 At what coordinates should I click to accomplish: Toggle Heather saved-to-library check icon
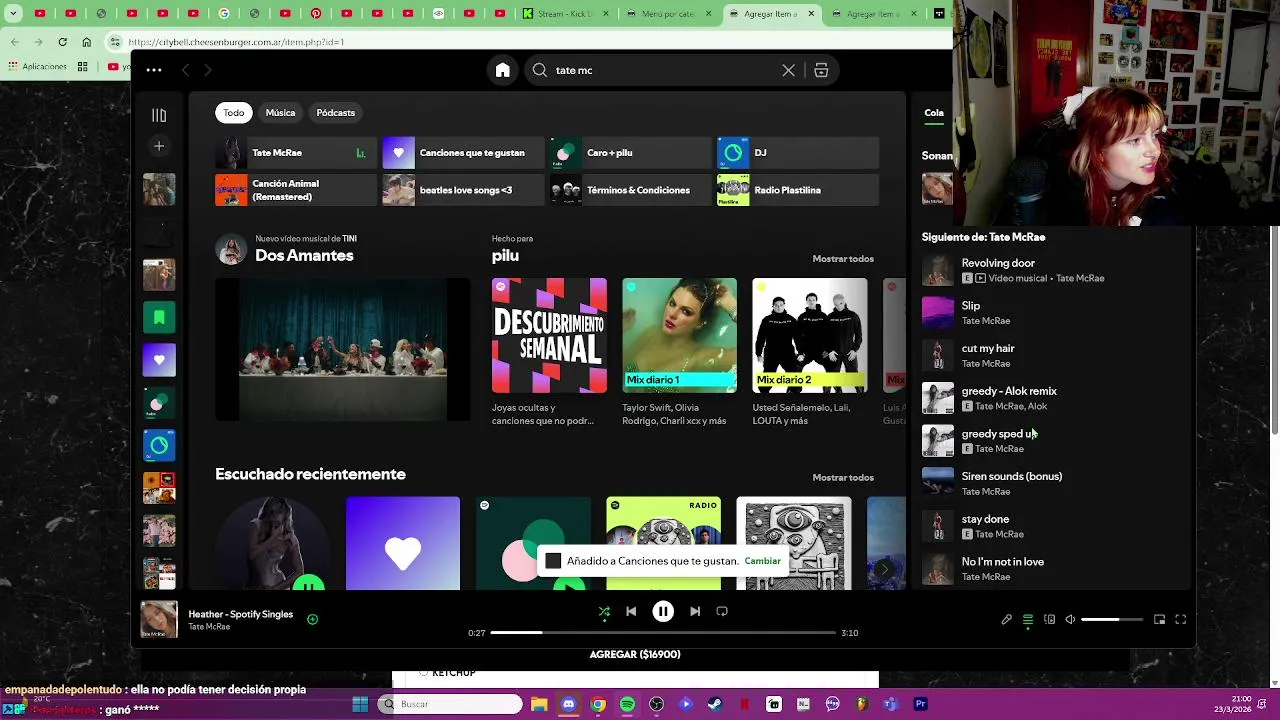point(312,620)
